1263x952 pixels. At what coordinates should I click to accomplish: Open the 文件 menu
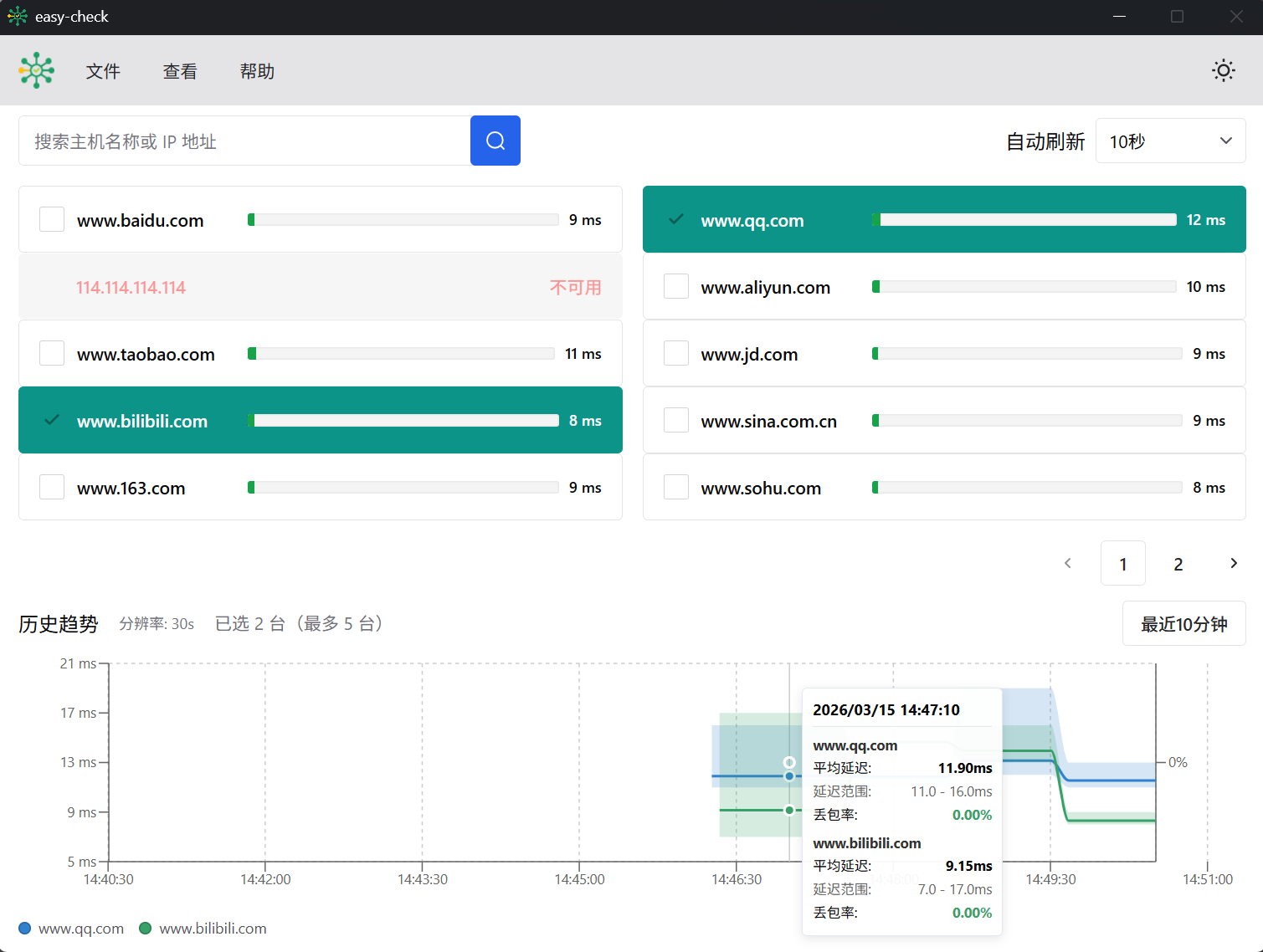103,71
